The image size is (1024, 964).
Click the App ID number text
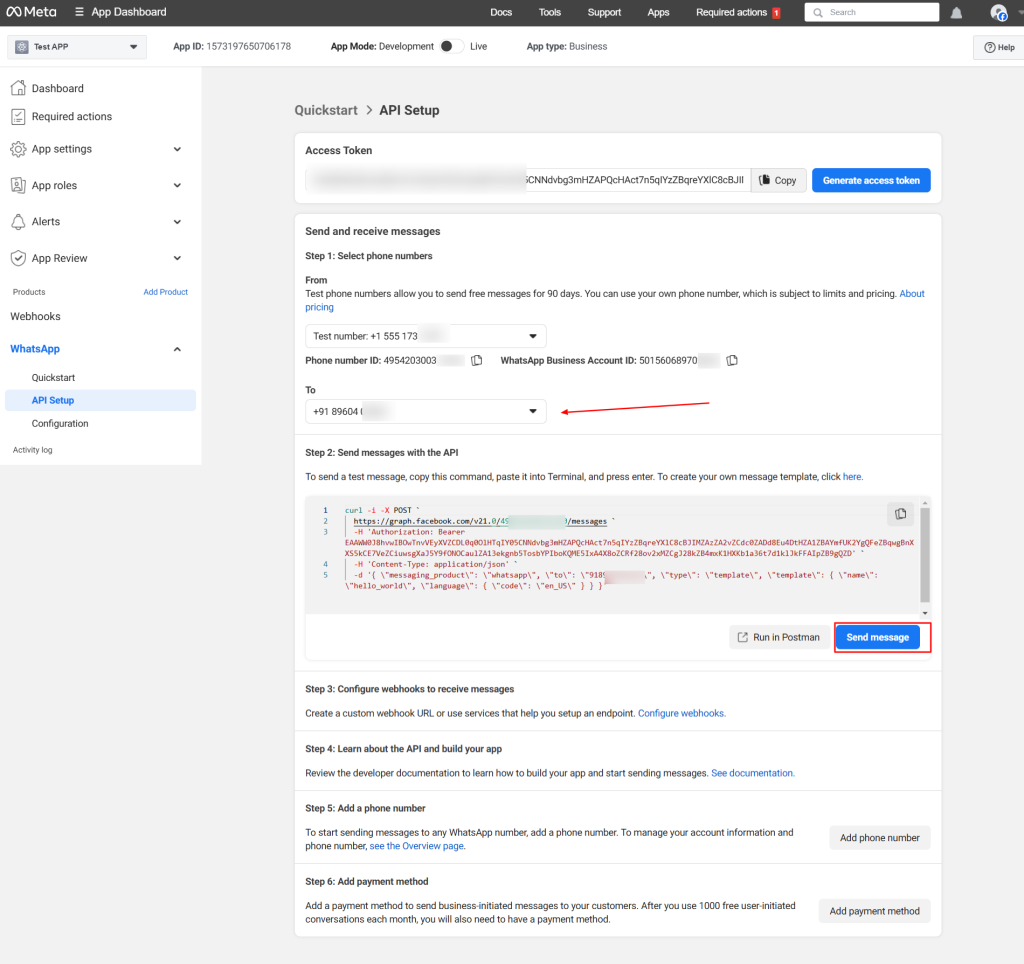pos(249,46)
